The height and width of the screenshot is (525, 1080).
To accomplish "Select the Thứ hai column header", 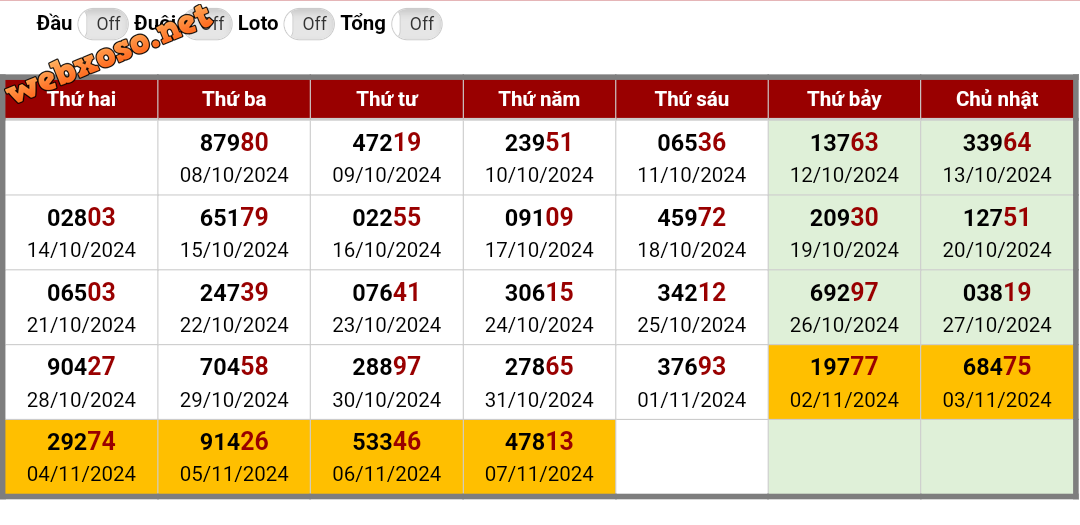I will 81,99.
